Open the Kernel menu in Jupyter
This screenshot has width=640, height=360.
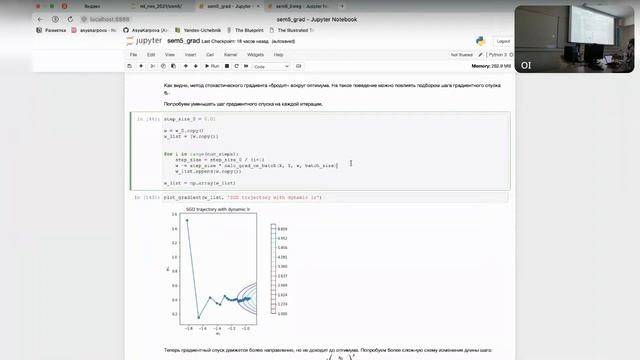tap(231, 55)
